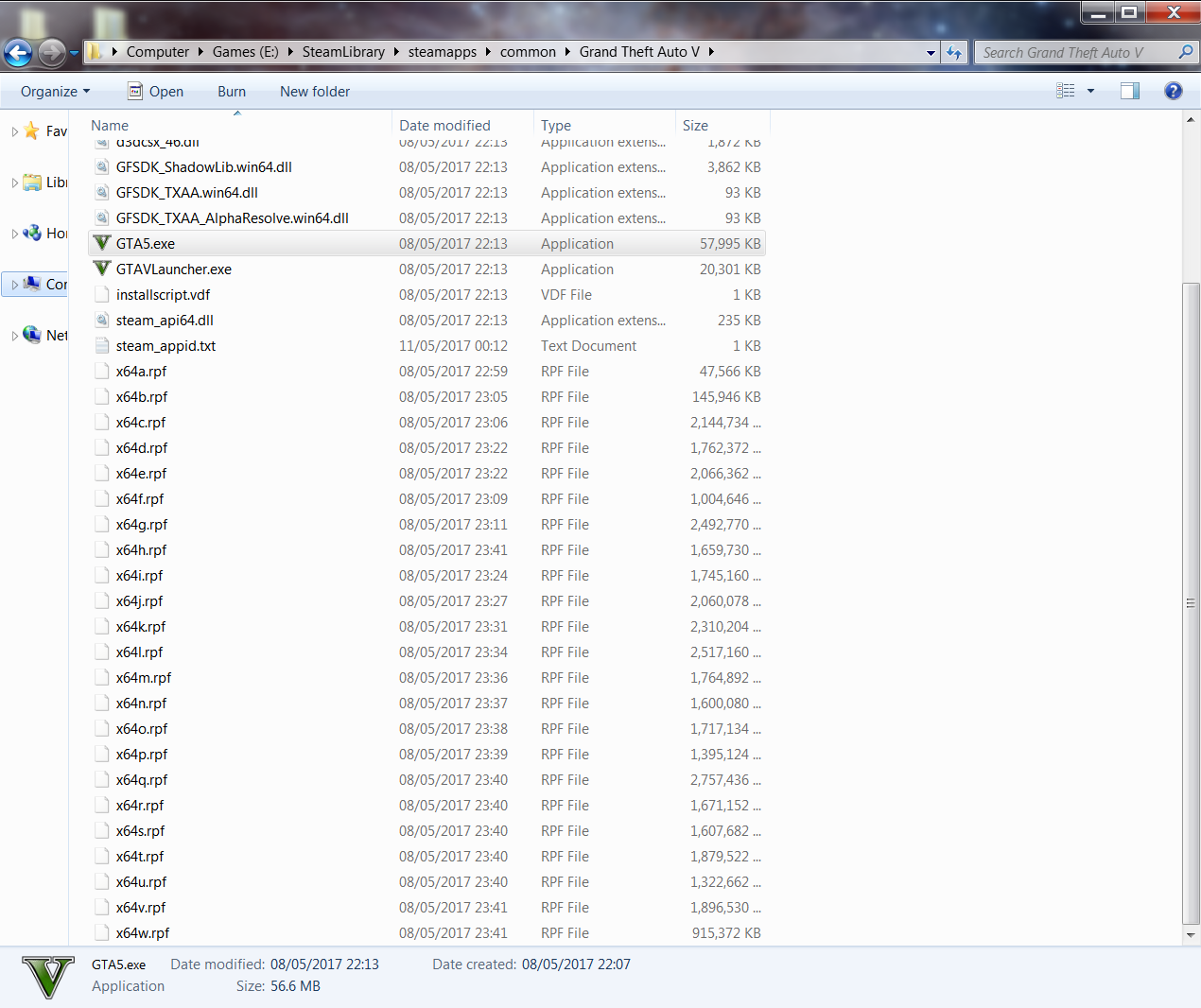This screenshot has height=1008, width=1201.
Task: Select the common breadcrumb segment
Action: point(528,52)
